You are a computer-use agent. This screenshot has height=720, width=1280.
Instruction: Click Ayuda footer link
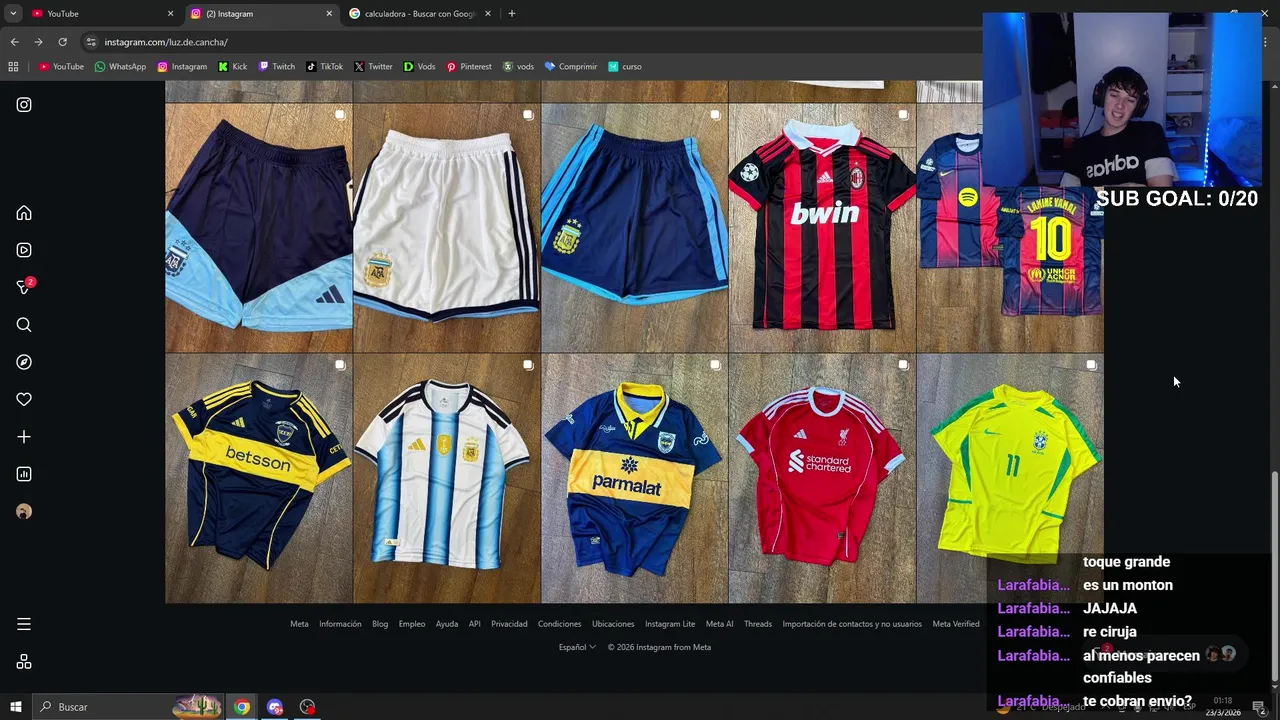pos(447,624)
